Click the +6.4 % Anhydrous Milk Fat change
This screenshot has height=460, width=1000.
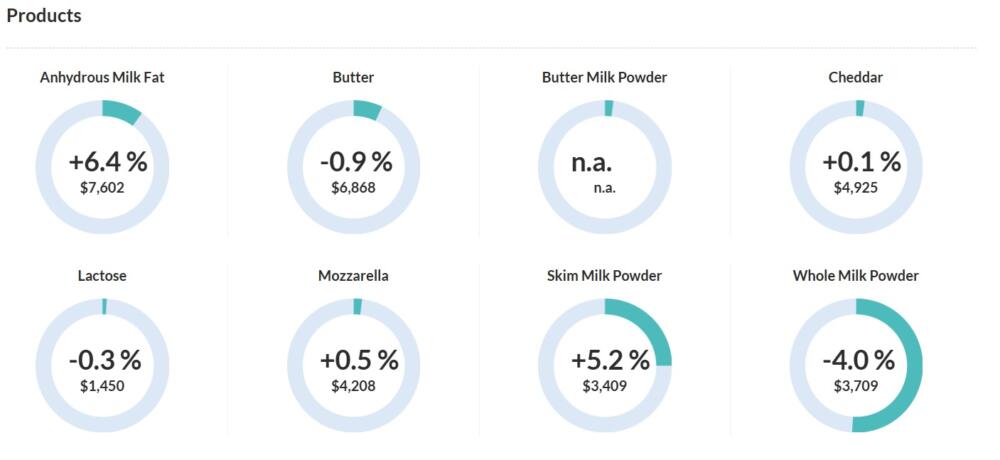[107, 162]
